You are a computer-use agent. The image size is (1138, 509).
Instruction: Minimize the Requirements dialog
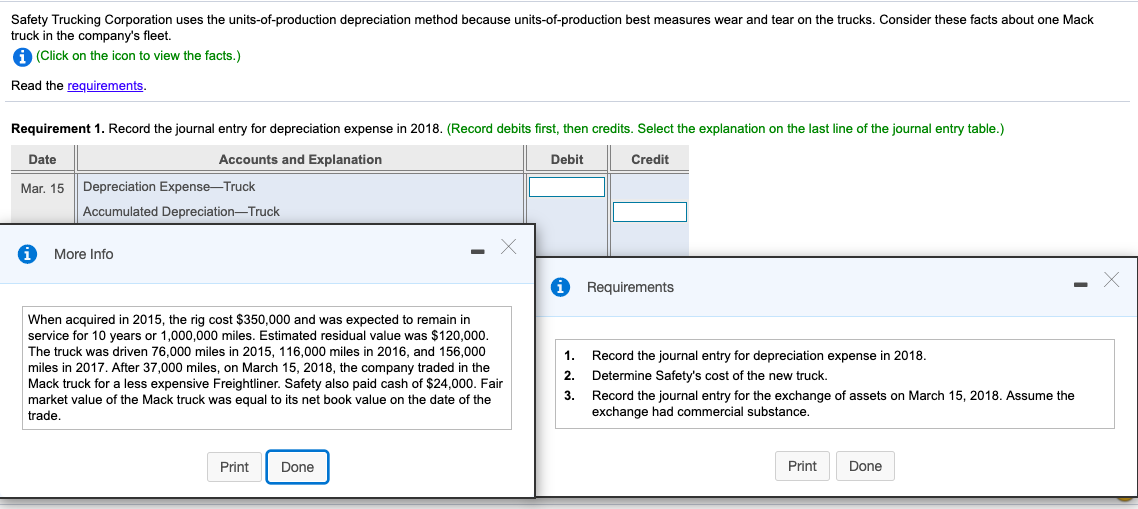point(1081,285)
